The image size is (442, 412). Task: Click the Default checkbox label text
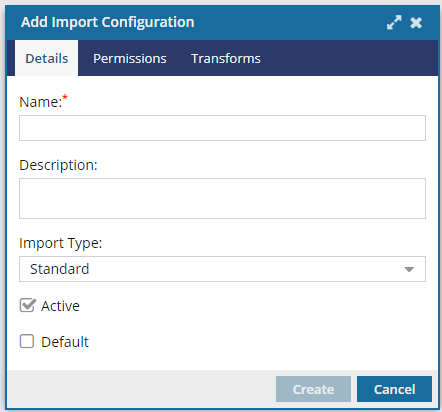click(x=65, y=342)
